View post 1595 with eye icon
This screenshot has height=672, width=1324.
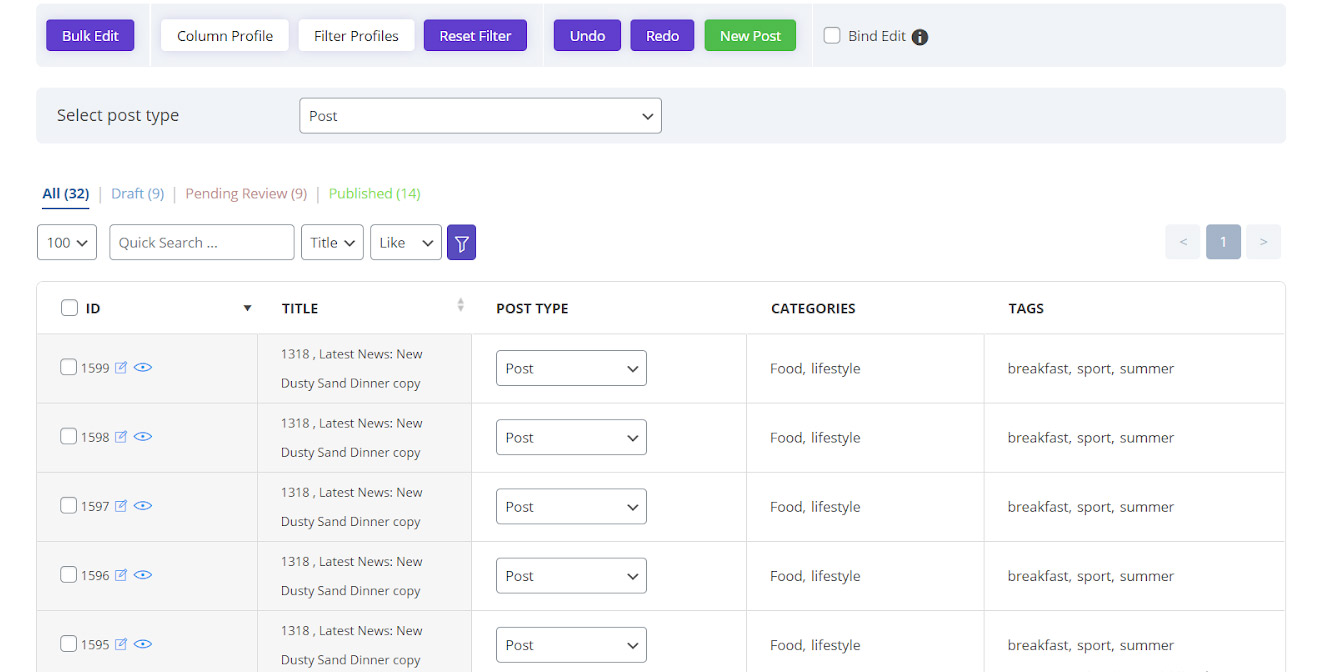point(143,643)
